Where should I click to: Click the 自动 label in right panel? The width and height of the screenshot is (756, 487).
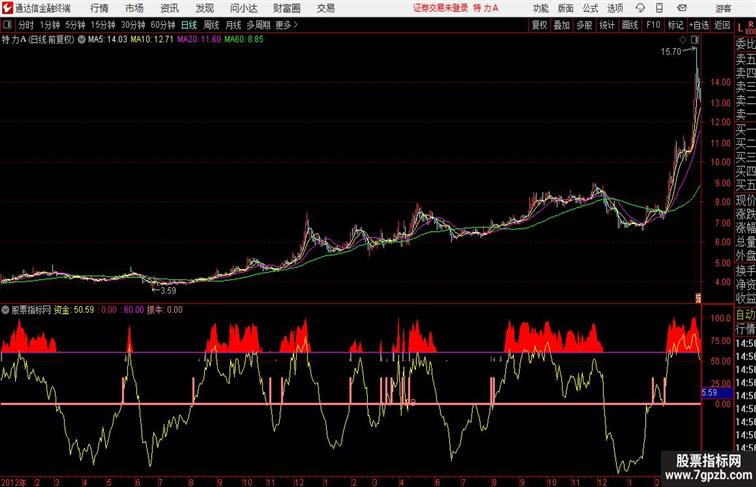tap(745, 315)
